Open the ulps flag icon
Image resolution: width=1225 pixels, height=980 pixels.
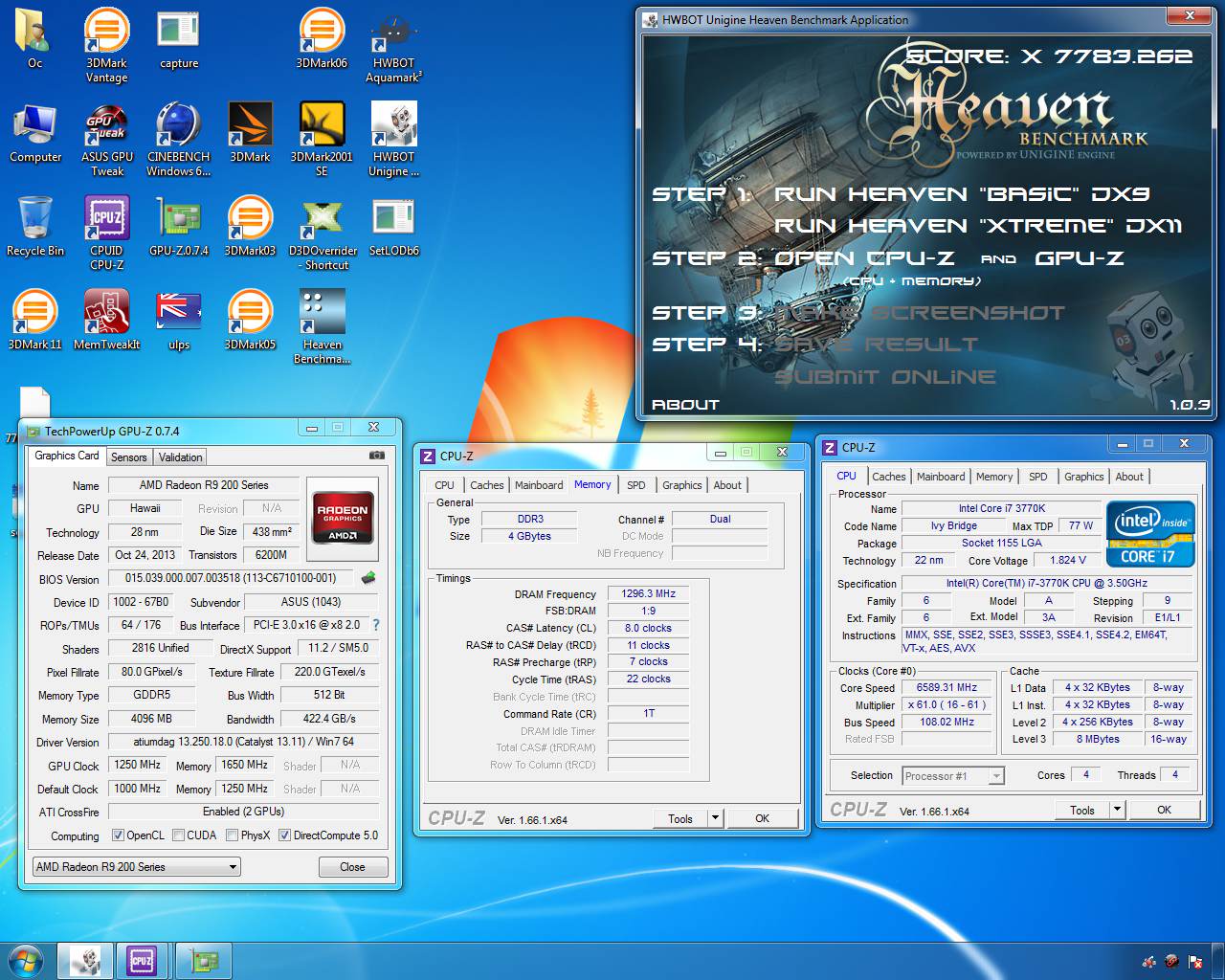(x=179, y=320)
